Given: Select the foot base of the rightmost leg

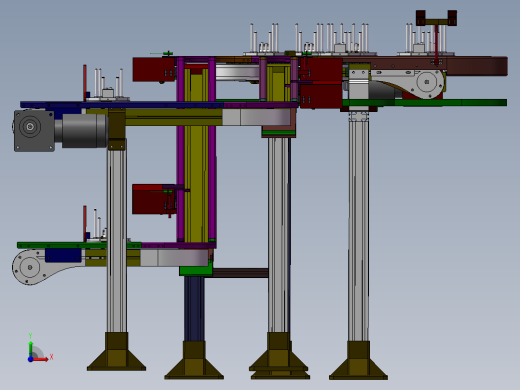Looking at the screenshot, I should click(358, 361).
